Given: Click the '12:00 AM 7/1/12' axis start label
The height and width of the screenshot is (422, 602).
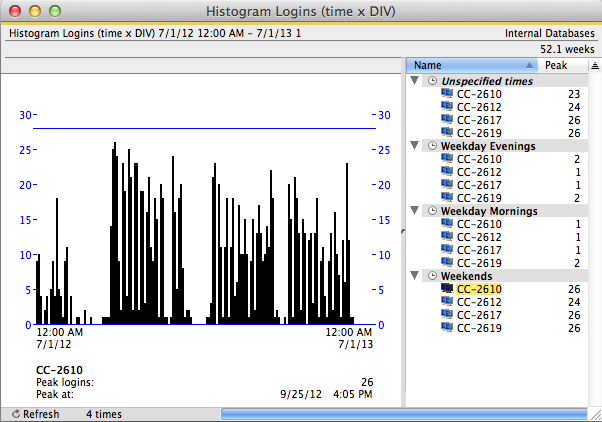Looking at the screenshot, I should (60, 338).
